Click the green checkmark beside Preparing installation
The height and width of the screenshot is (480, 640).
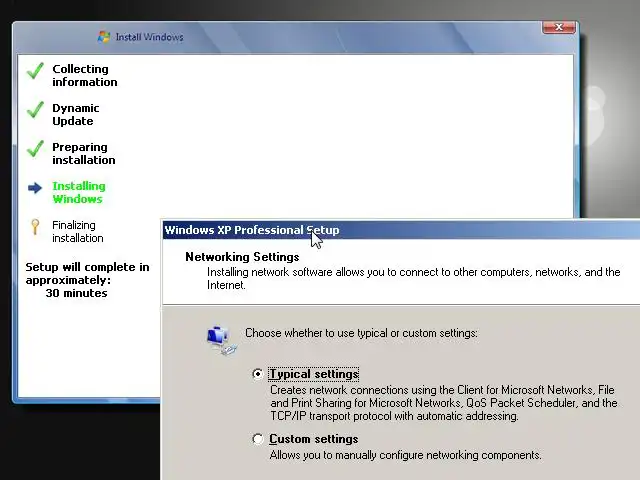36,149
